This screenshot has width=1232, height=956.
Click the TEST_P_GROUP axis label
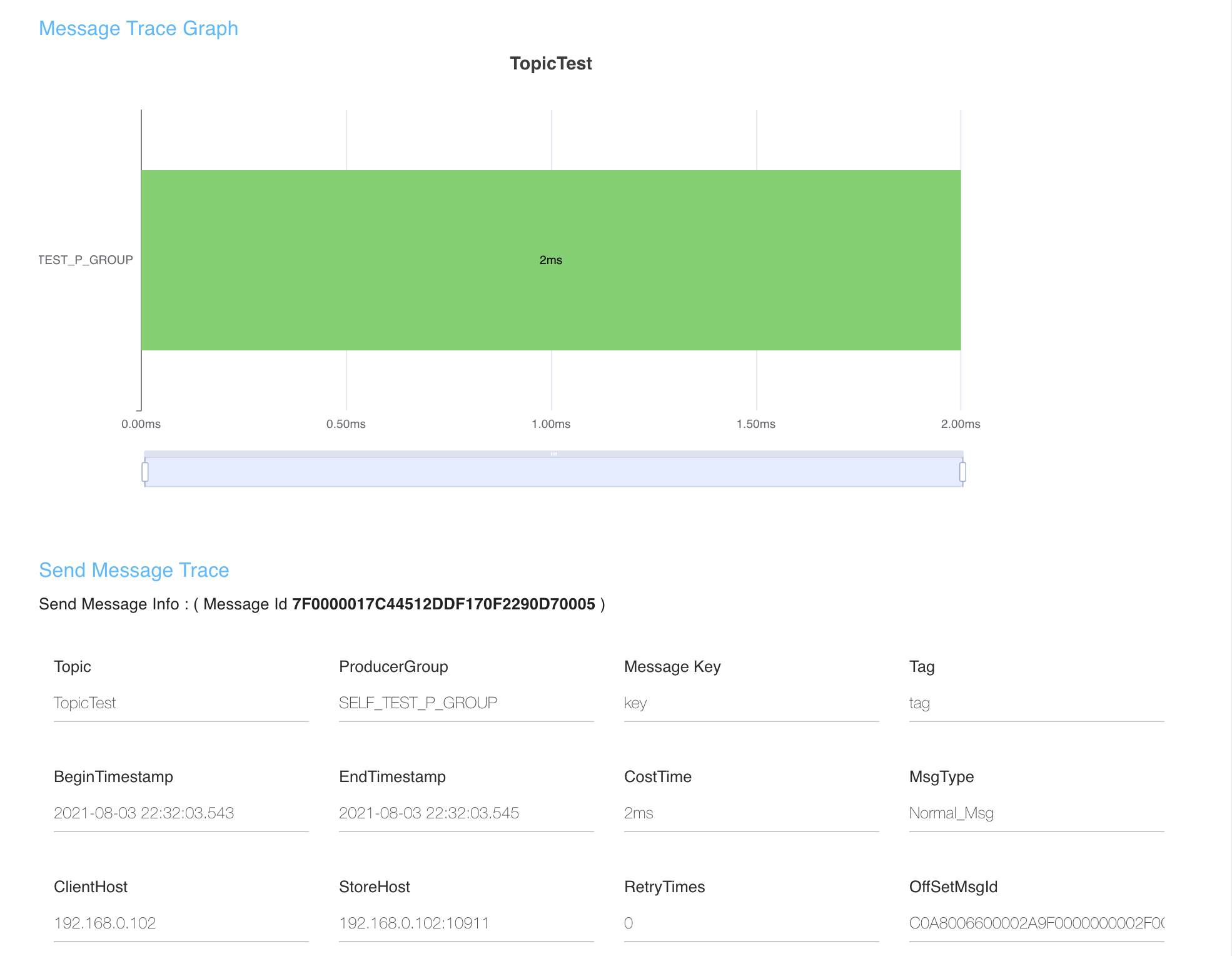tap(86, 260)
